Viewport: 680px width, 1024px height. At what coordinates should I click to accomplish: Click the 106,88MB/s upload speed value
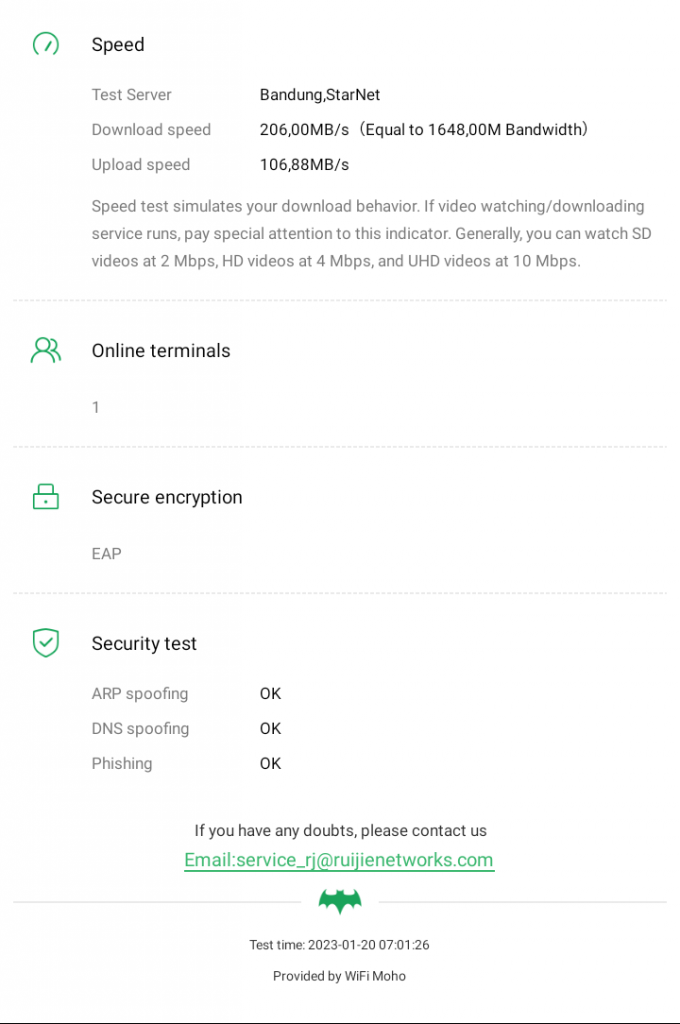click(x=304, y=165)
